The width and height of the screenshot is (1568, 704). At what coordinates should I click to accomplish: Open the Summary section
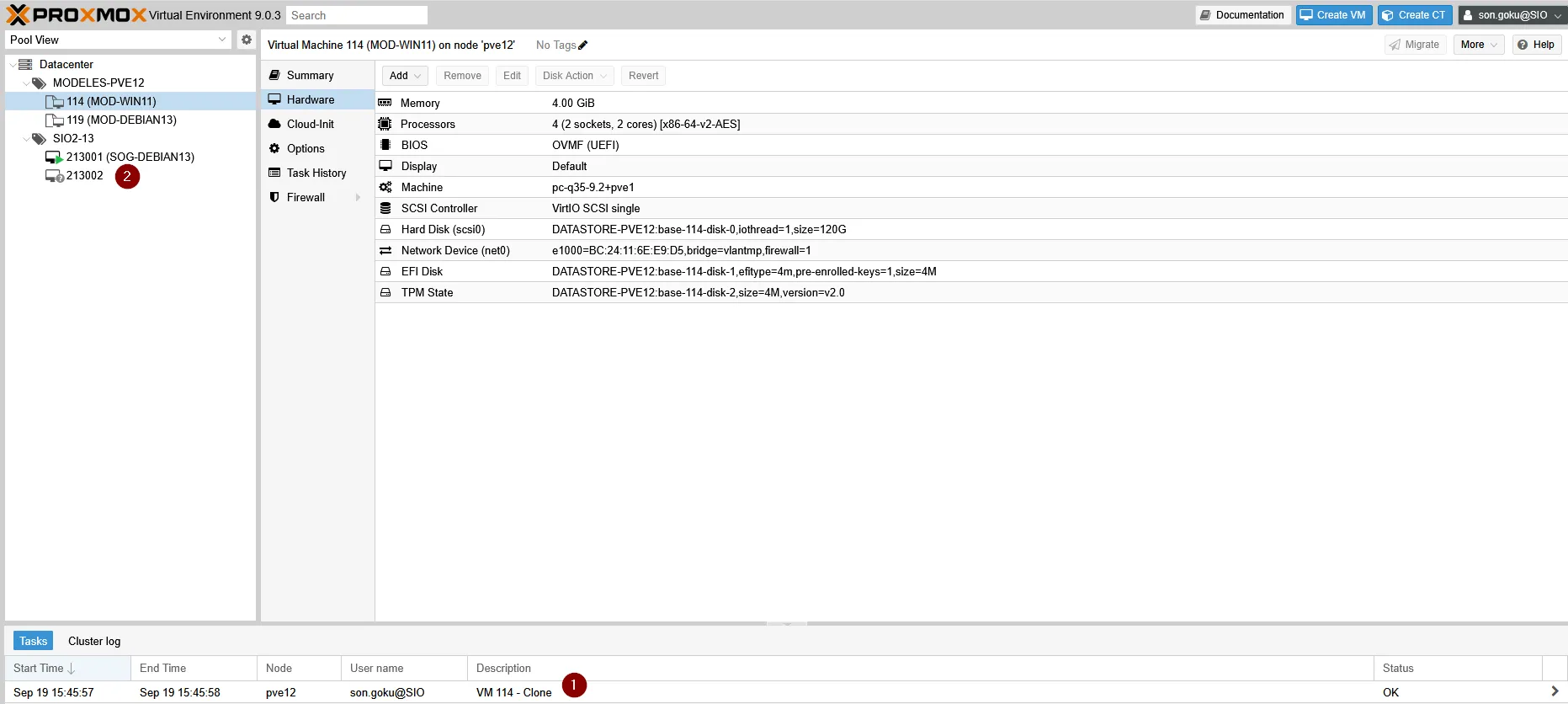310,76
